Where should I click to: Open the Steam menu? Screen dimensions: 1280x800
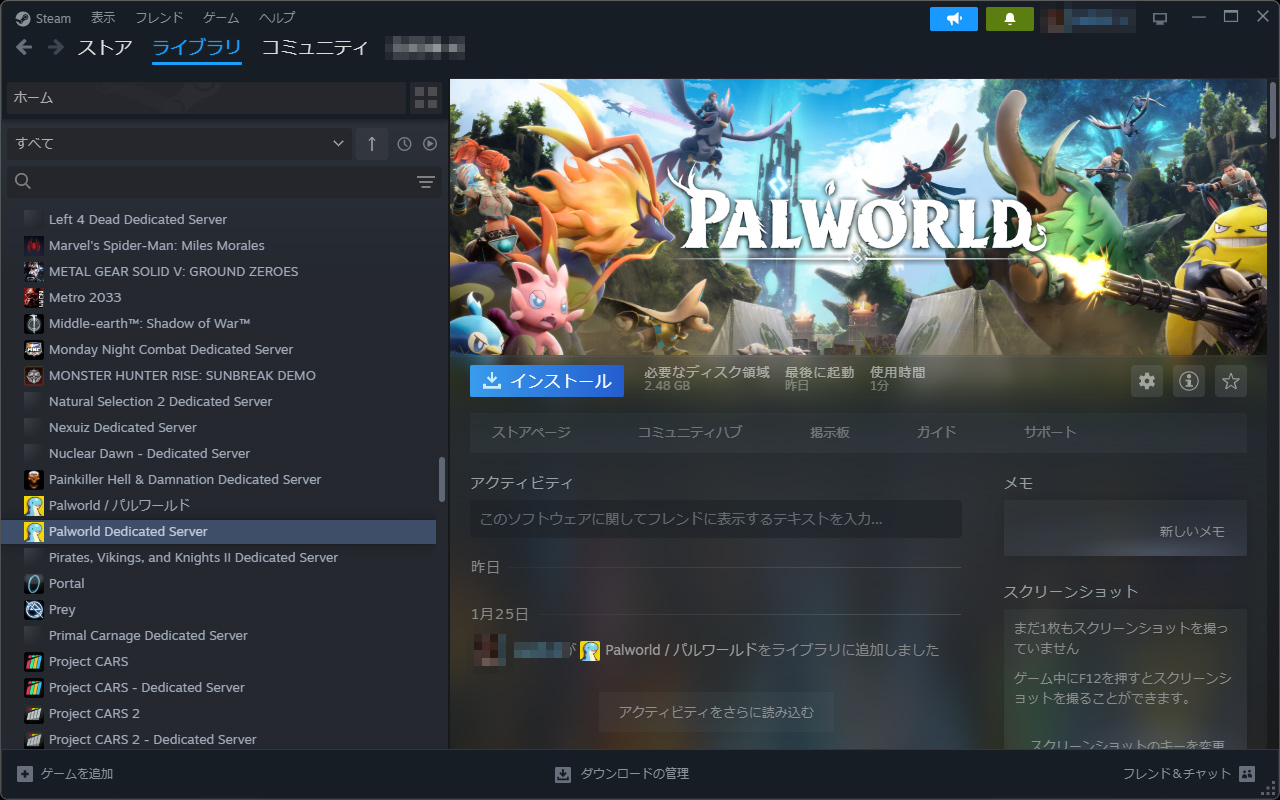pyautogui.click(x=43, y=18)
